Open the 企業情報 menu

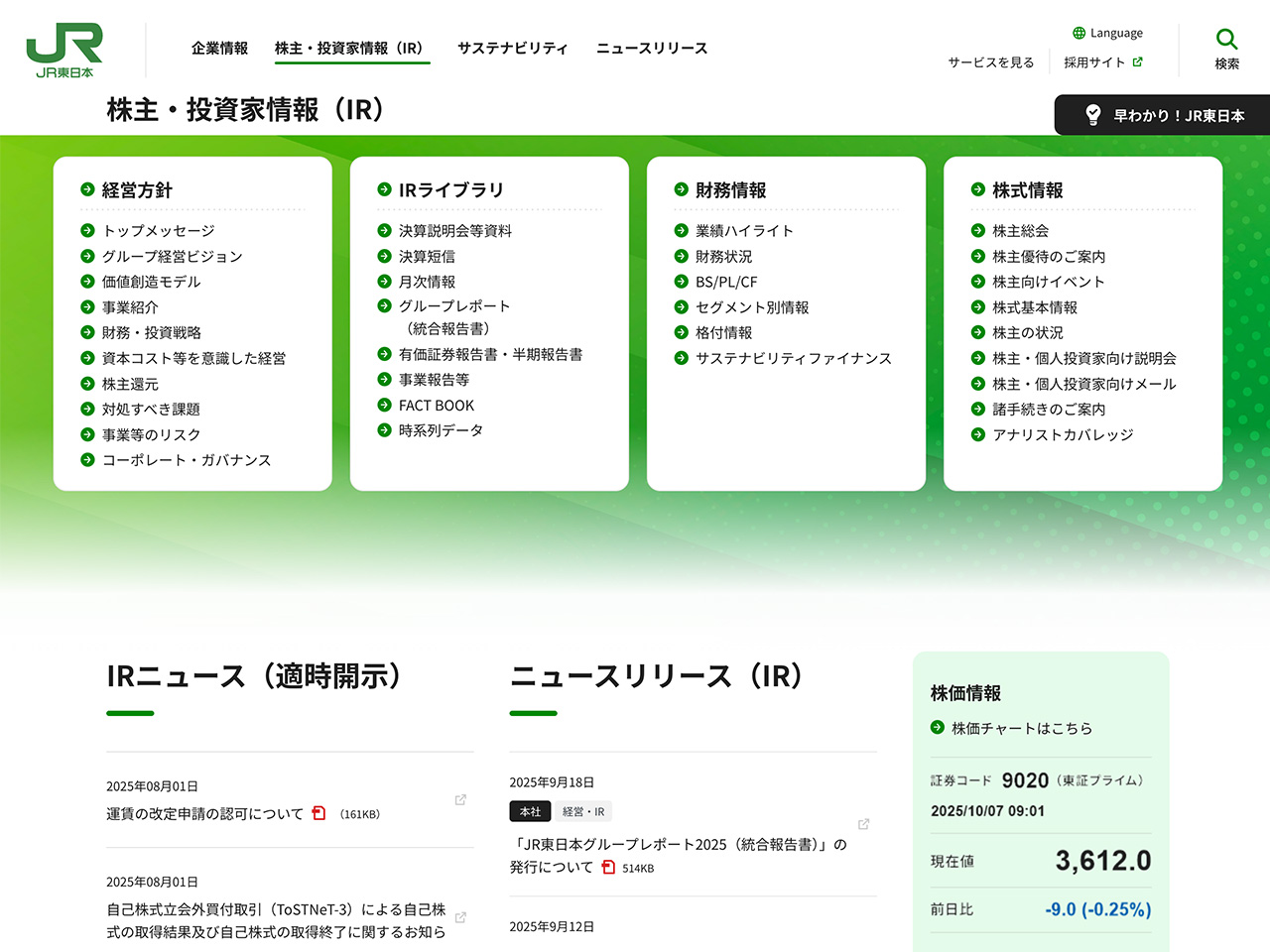[x=219, y=49]
